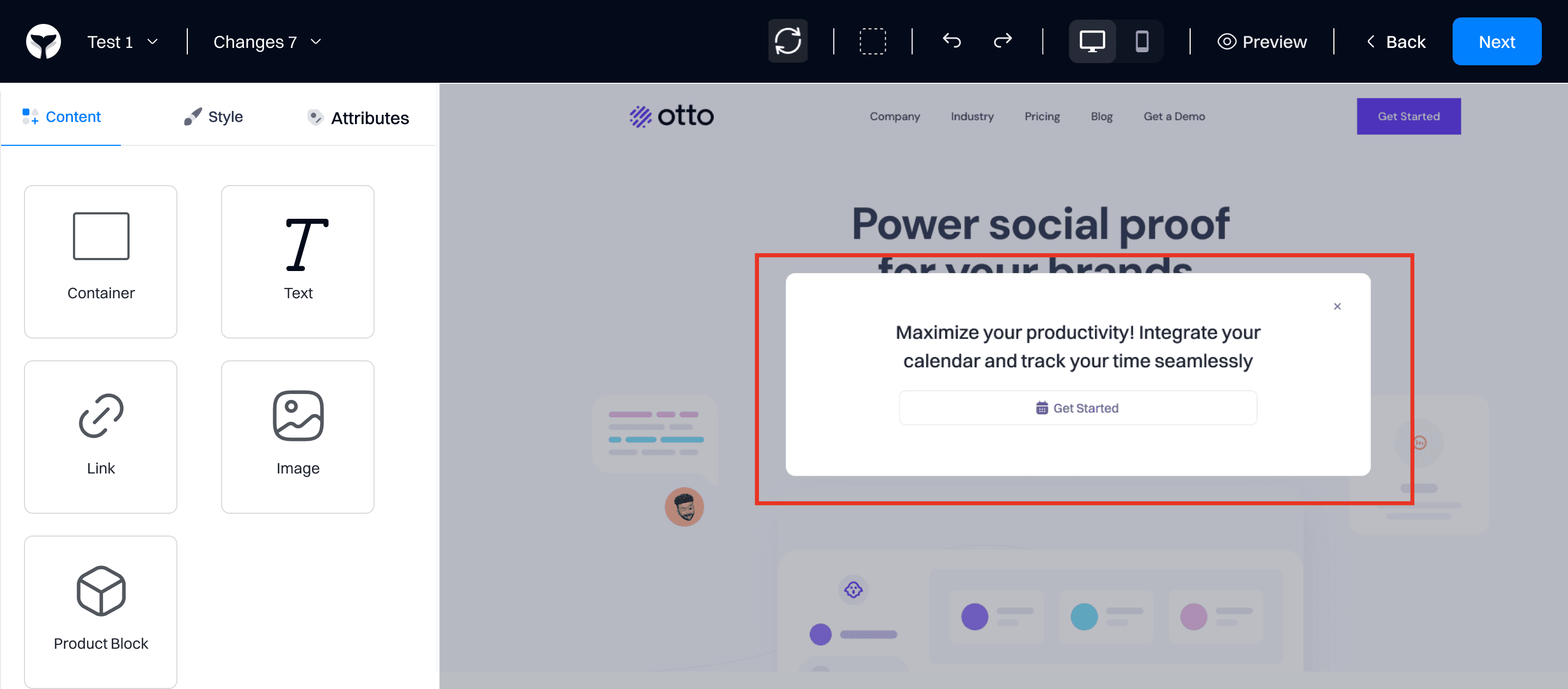Viewport: 1568px width, 689px height.
Task: Activate the dashed-square element selector icon
Action: [x=872, y=41]
